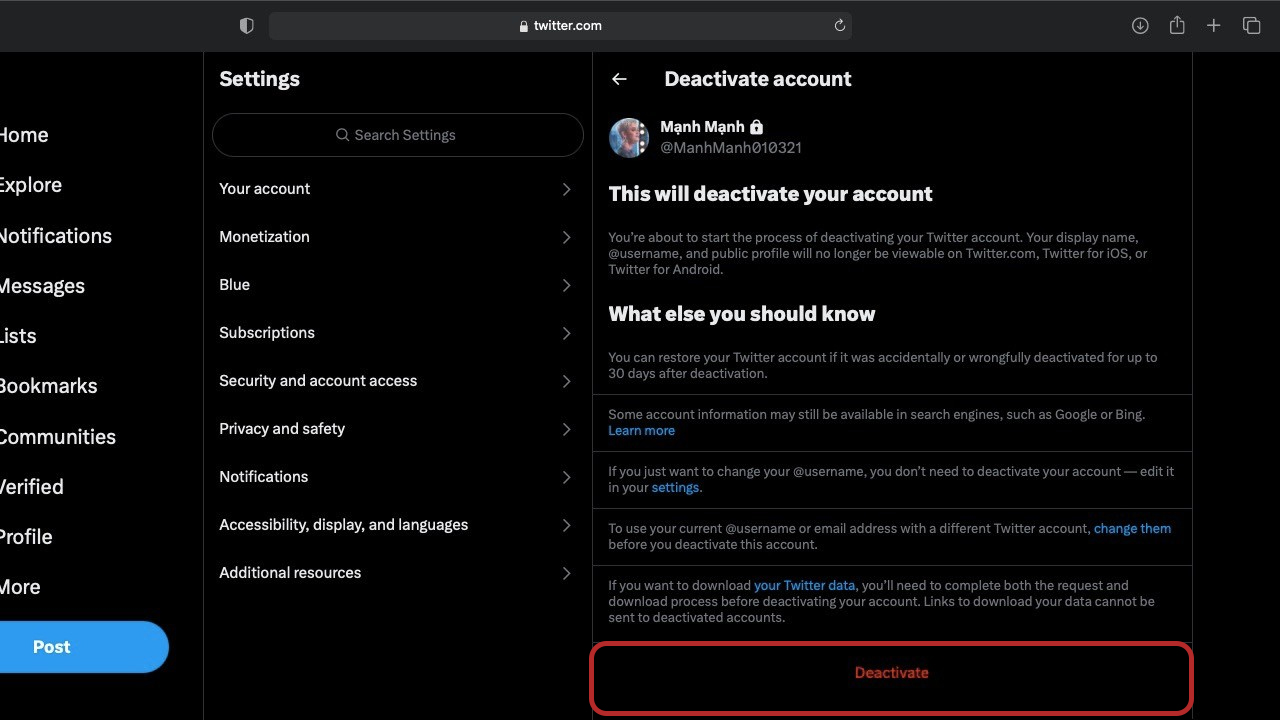The image size is (1280, 720).
Task: Open Bookmarks in left navigation
Action: (x=49, y=386)
